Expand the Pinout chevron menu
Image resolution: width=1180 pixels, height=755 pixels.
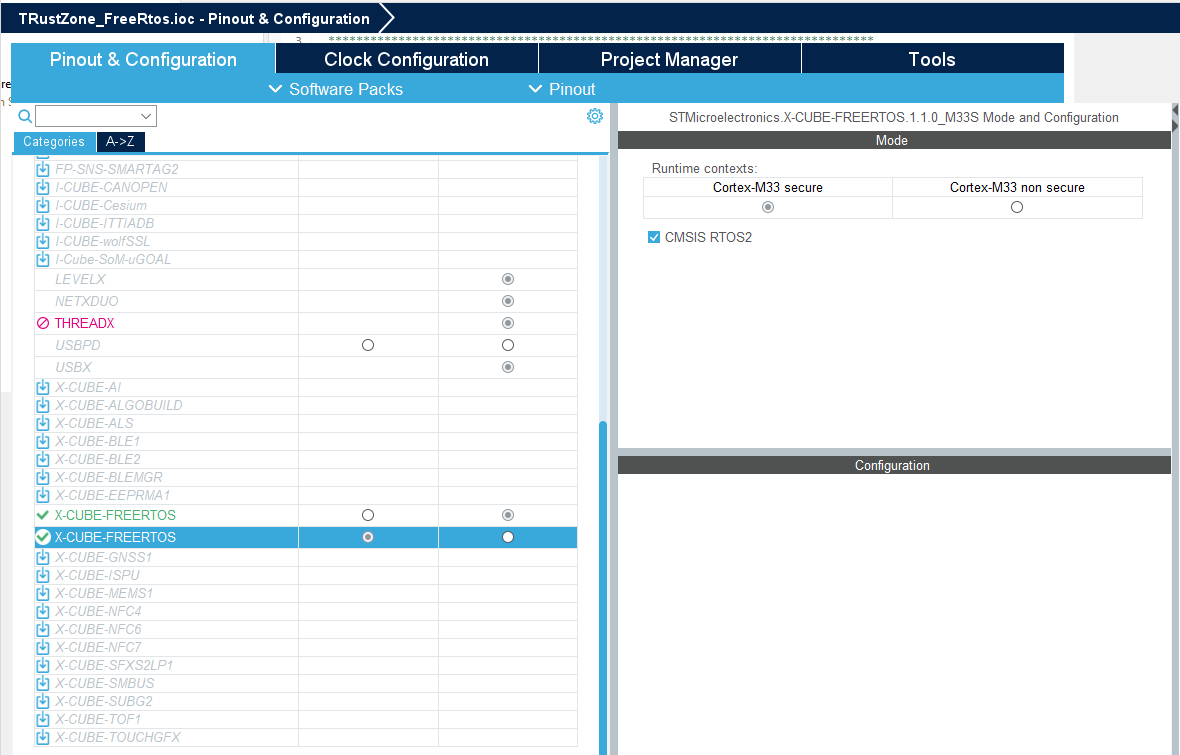(536, 89)
